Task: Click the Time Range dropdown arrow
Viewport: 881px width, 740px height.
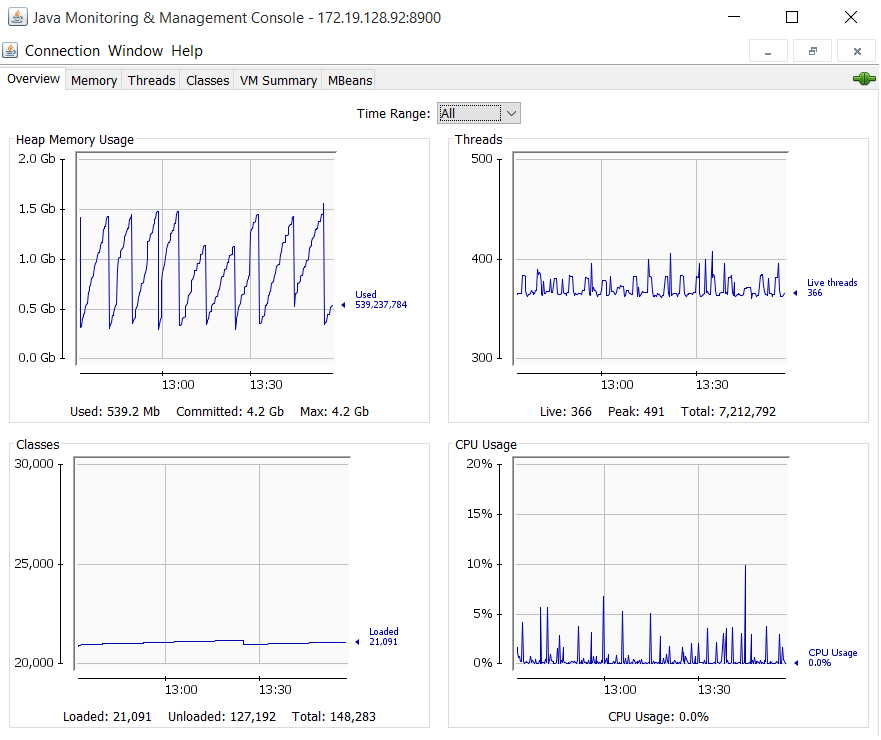Action: (x=511, y=113)
